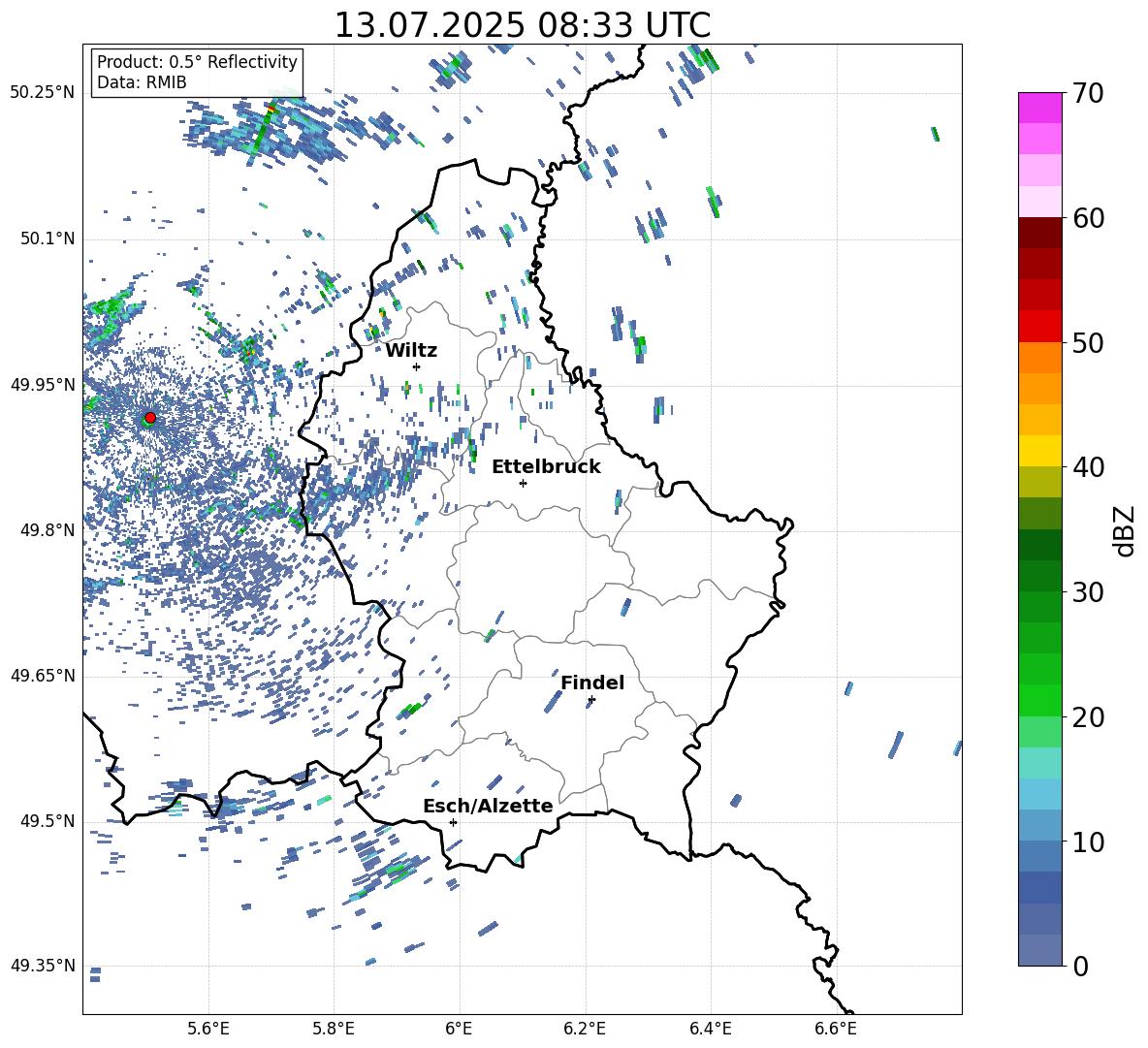Click the Findel station label

click(x=592, y=683)
